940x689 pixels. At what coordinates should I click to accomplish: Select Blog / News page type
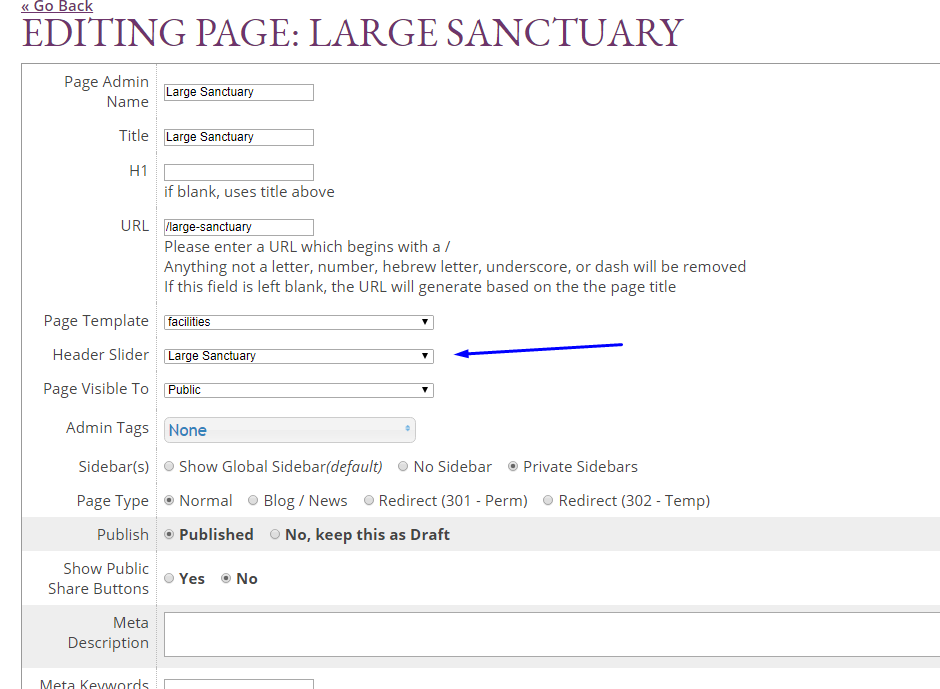[253, 500]
